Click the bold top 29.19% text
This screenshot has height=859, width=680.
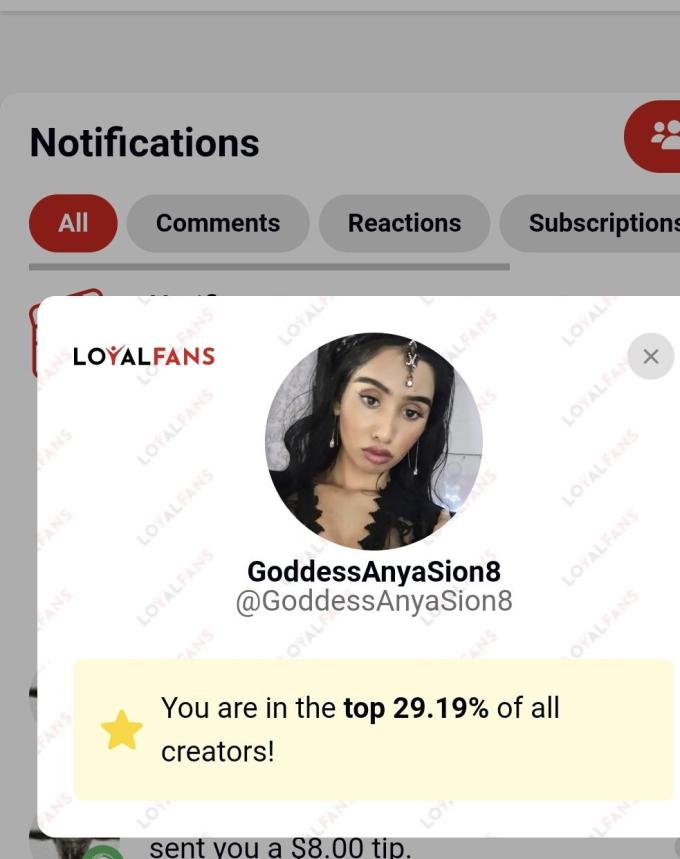(x=416, y=708)
